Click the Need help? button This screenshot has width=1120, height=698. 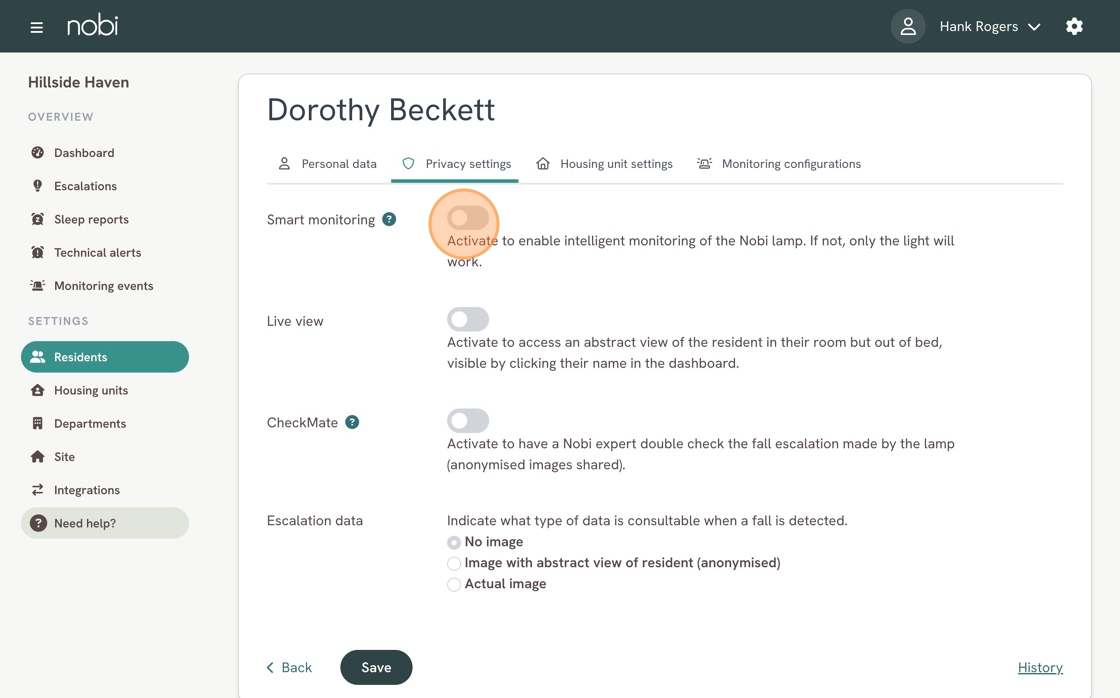pos(104,523)
